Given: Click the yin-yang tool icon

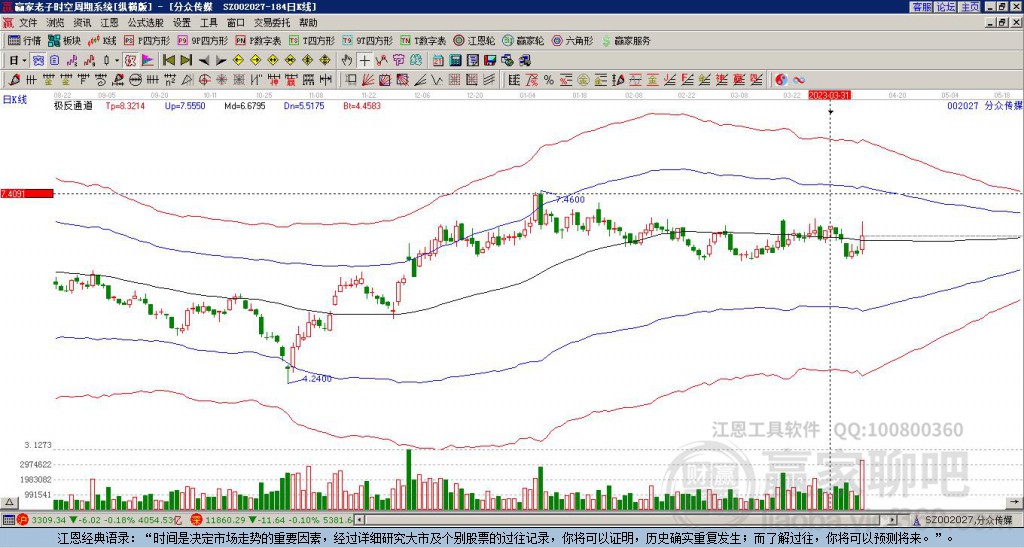Looking at the screenshot, I should (x=781, y=80).
